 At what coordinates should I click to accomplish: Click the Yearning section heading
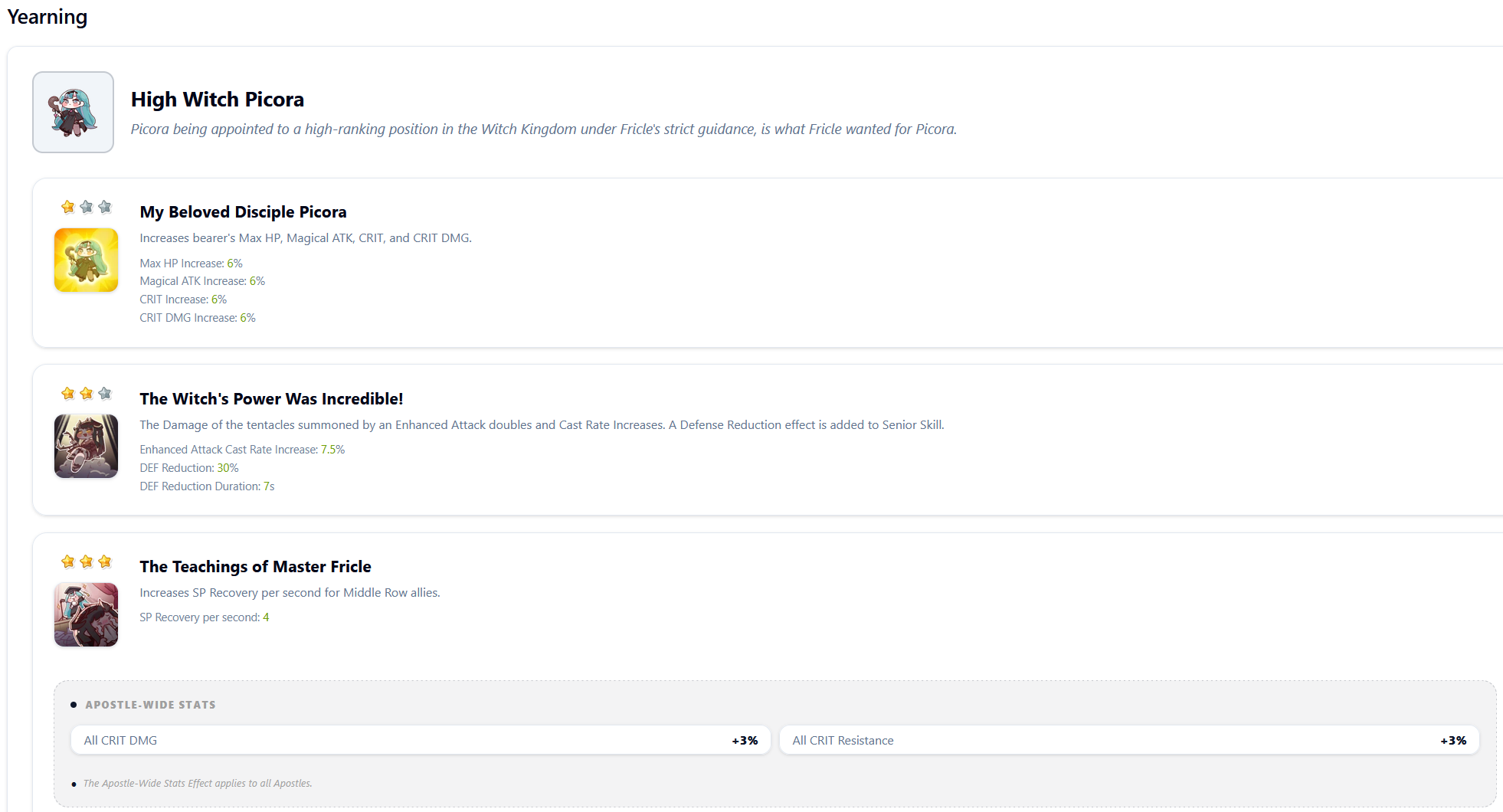click(47, 16)
